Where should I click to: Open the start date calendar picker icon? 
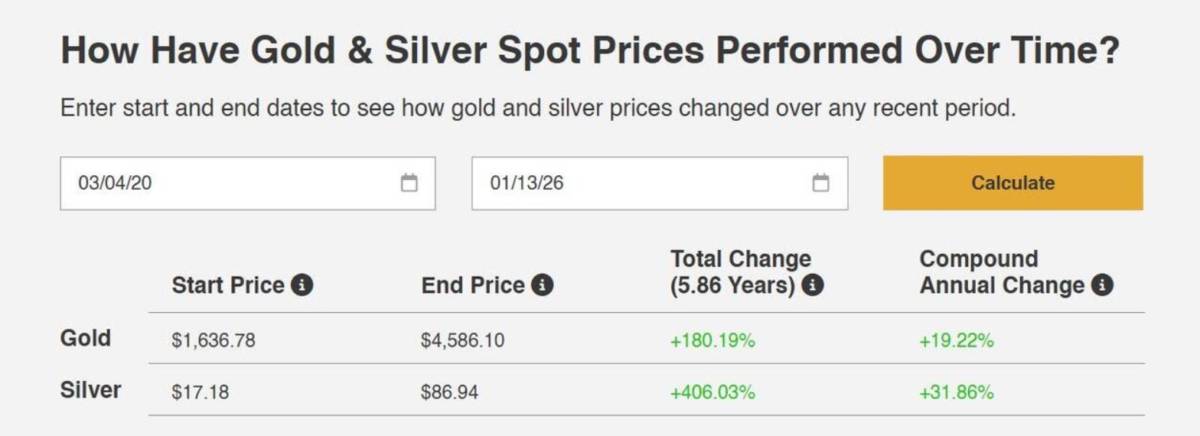tap(409, 183)
